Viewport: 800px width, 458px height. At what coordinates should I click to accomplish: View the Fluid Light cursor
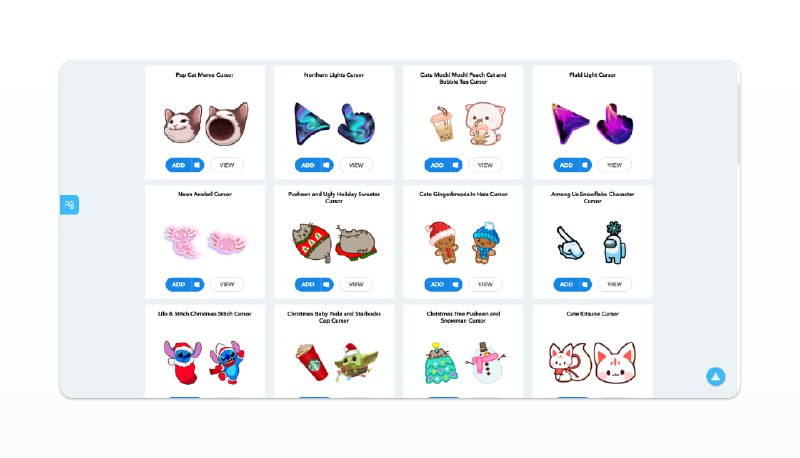[x=615, y=165]
